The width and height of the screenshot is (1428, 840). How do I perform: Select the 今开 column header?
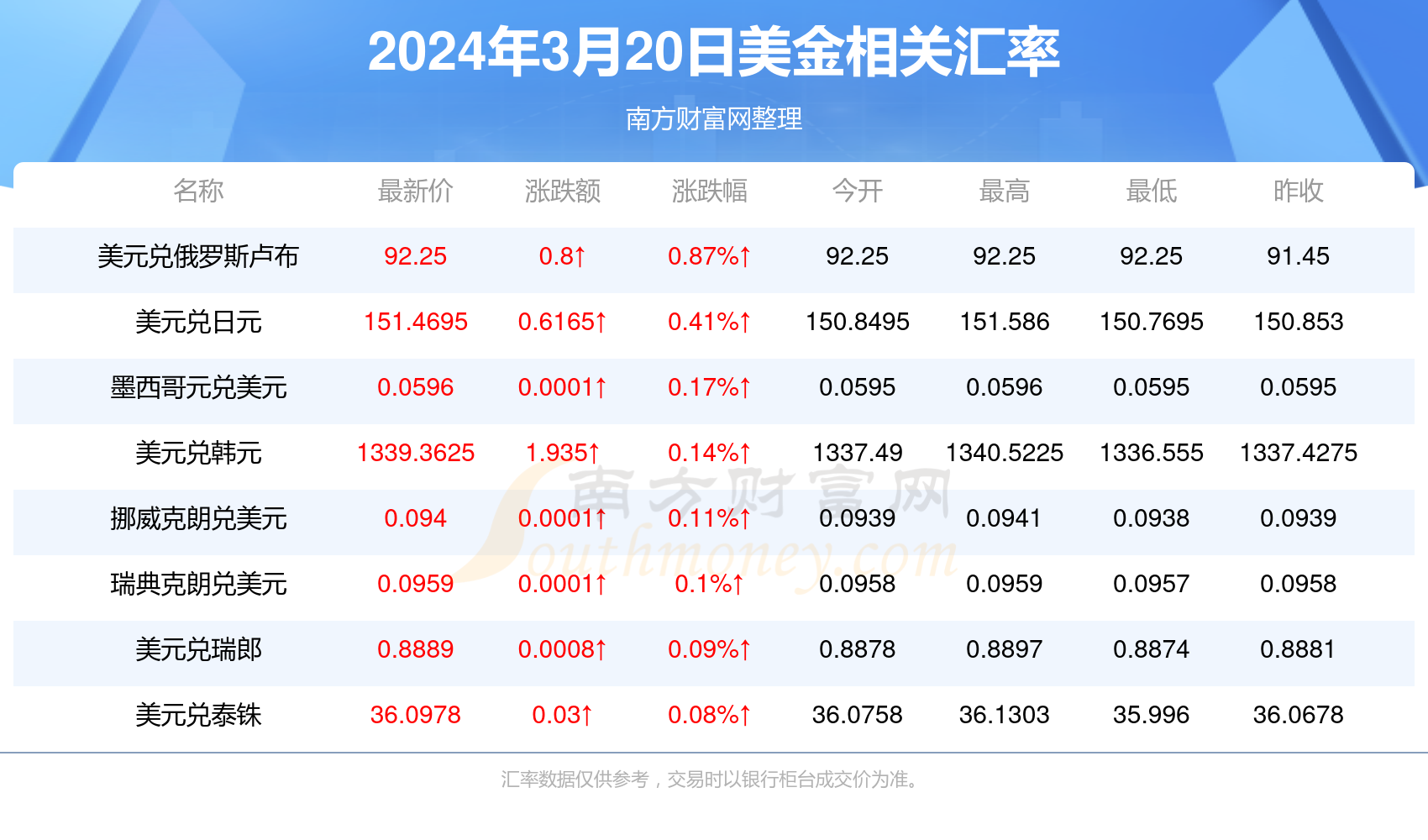point(857,191)
